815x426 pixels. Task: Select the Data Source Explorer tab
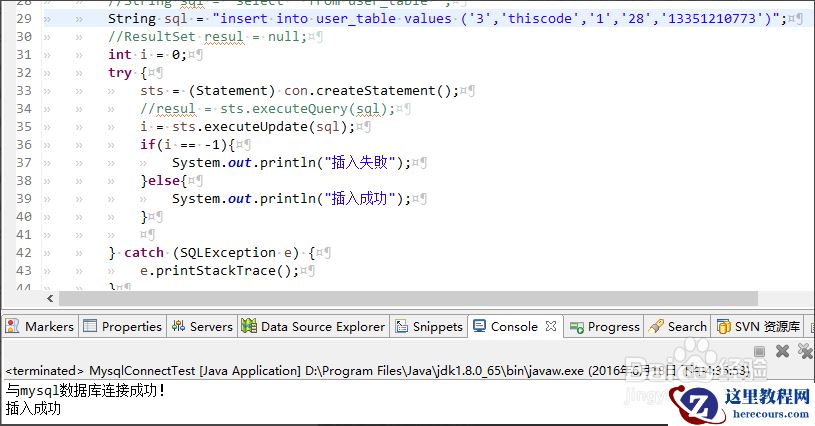[x=313, y=326]
